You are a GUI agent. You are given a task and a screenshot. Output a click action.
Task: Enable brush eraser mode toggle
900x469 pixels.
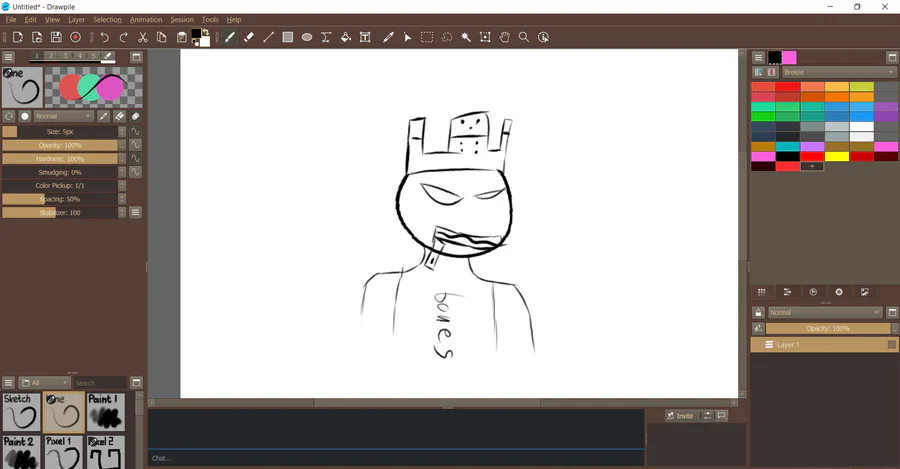119,116
